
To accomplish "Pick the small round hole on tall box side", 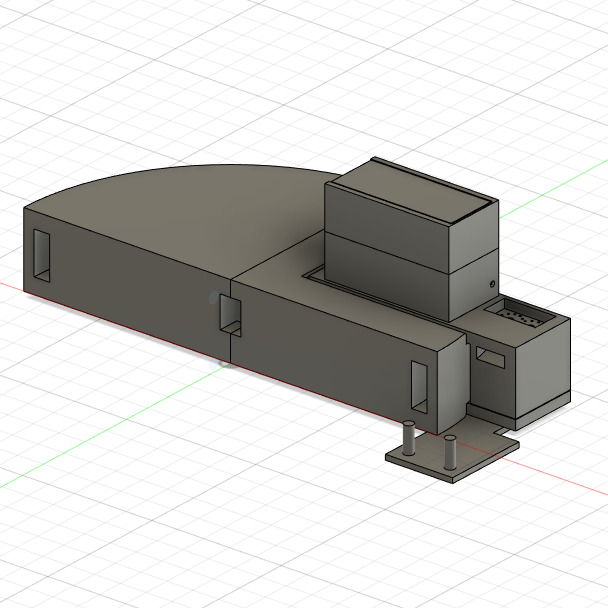I will pyautogui.click(x=492, y=284).
